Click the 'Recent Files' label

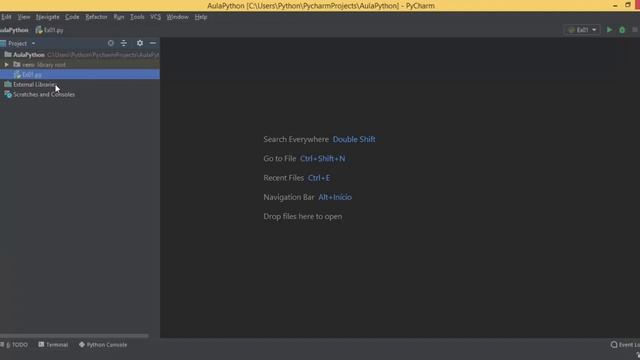(284, 178)
